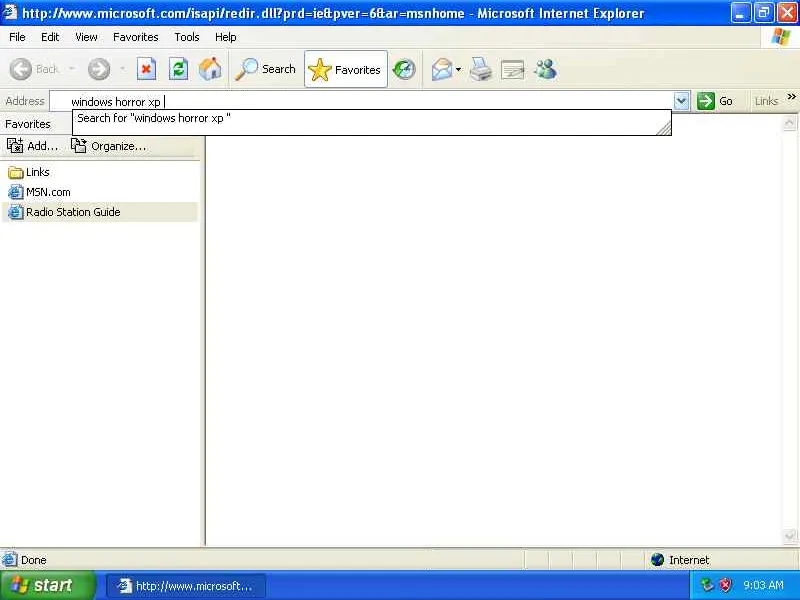Click the page scrollbar up arrow
Viewport: 800px width, 600px height.
[x=789, y=122]
